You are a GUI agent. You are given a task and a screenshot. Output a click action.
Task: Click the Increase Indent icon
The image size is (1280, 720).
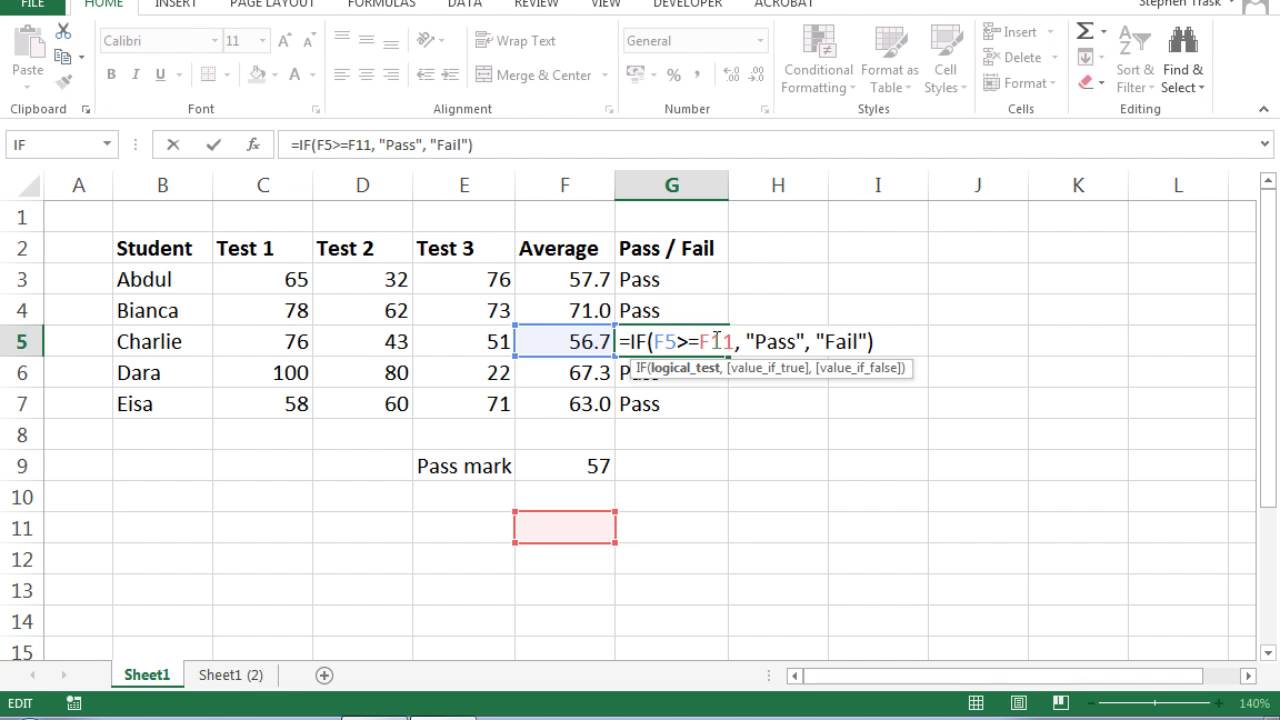[x=451, y=74]
